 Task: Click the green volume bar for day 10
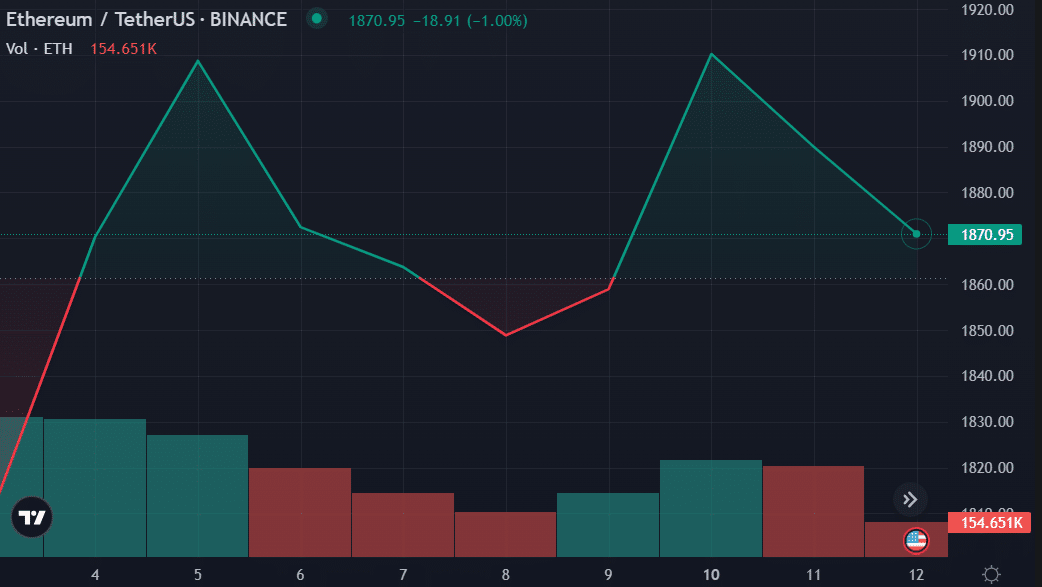[710, 509]
